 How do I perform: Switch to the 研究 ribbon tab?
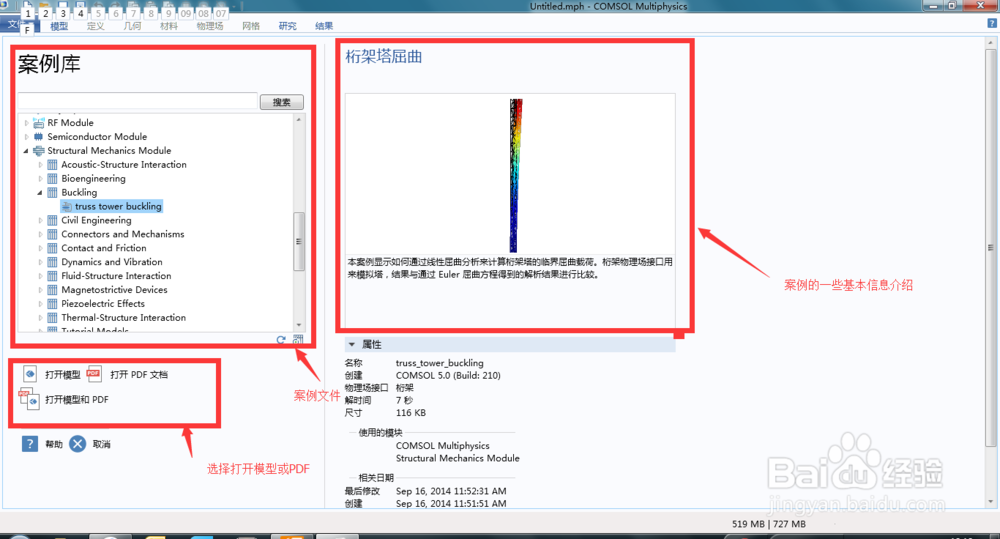pyautogui.click(x=288, y=26)
